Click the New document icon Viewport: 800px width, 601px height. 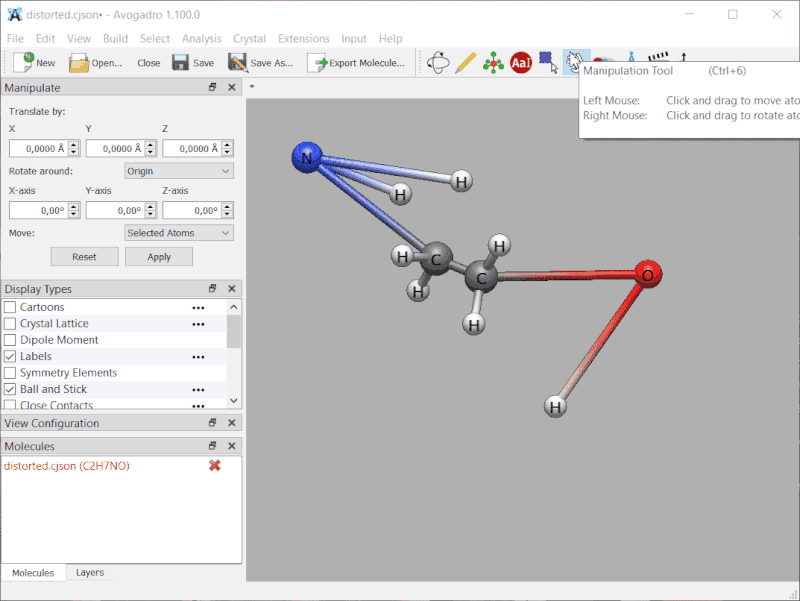click(x=23, y=63)
